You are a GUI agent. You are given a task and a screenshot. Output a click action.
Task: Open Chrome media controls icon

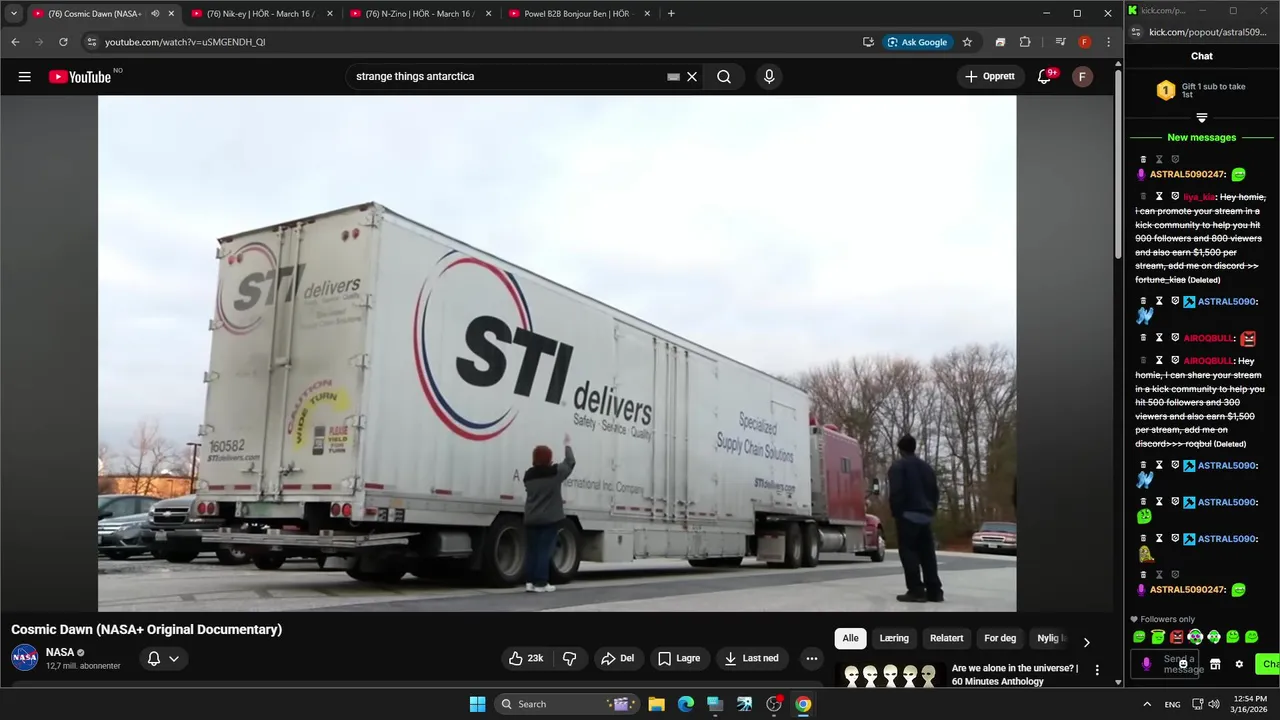coord(1060,42)
